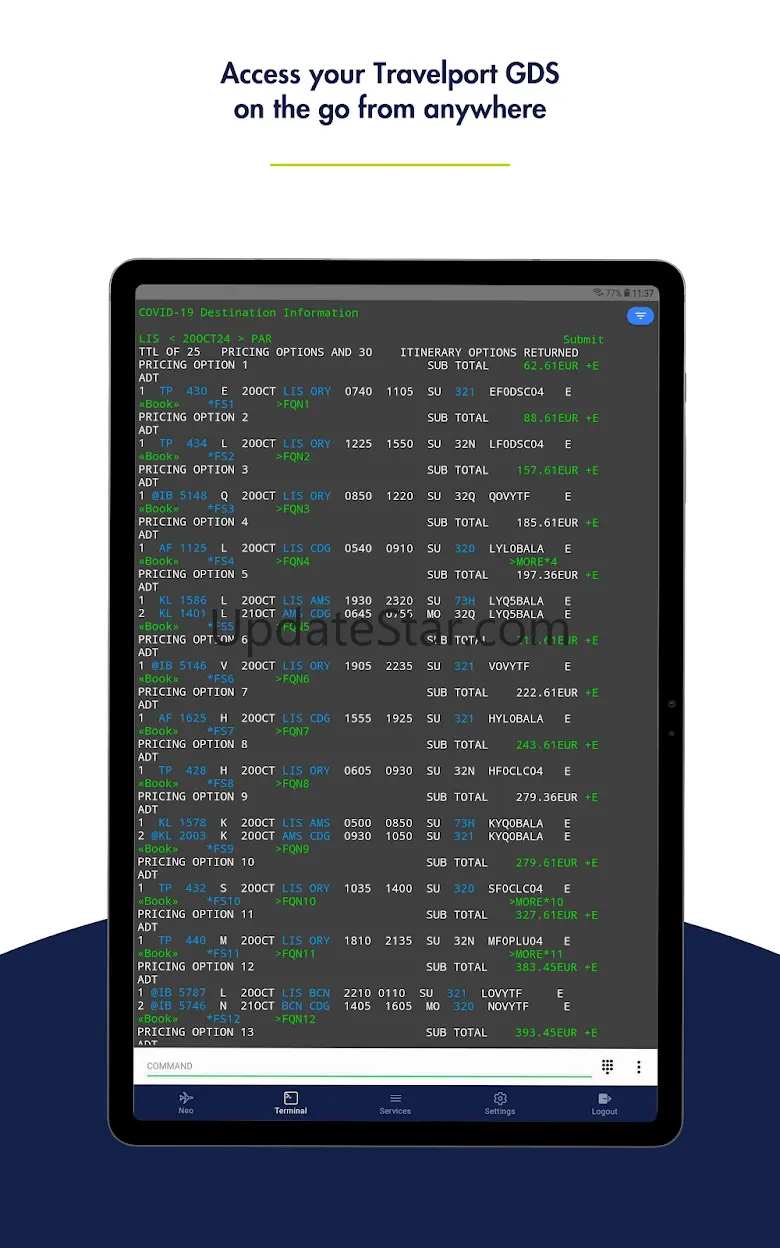
Task: Open the >FQN4 link
Action: pos(293,562)
